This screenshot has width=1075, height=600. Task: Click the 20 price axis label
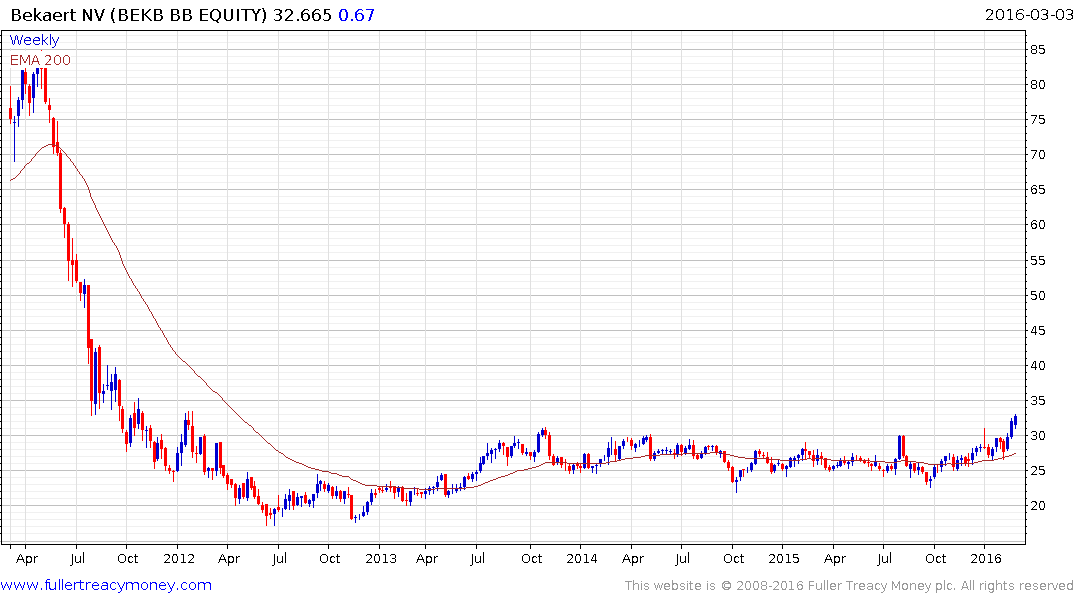click(x=1037, y=505)
